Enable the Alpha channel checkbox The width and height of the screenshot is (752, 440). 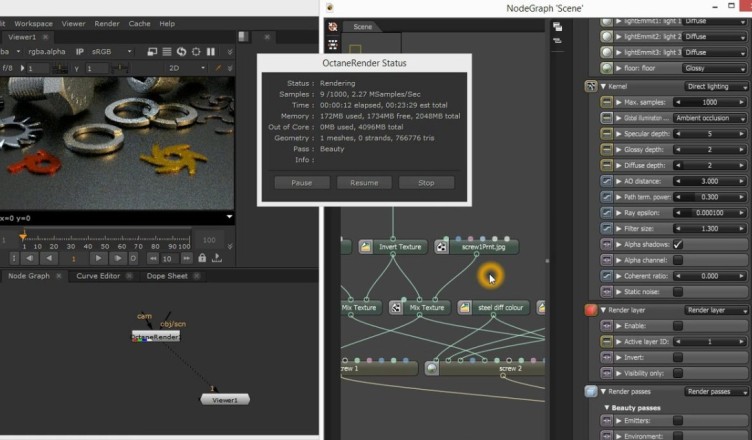point(678,260)
